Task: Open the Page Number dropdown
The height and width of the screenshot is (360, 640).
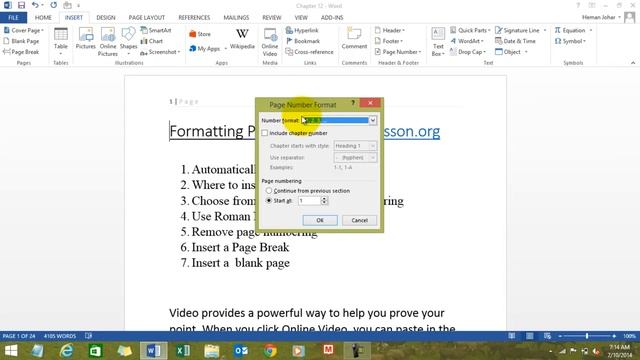Action: click(x=398, y=52)
